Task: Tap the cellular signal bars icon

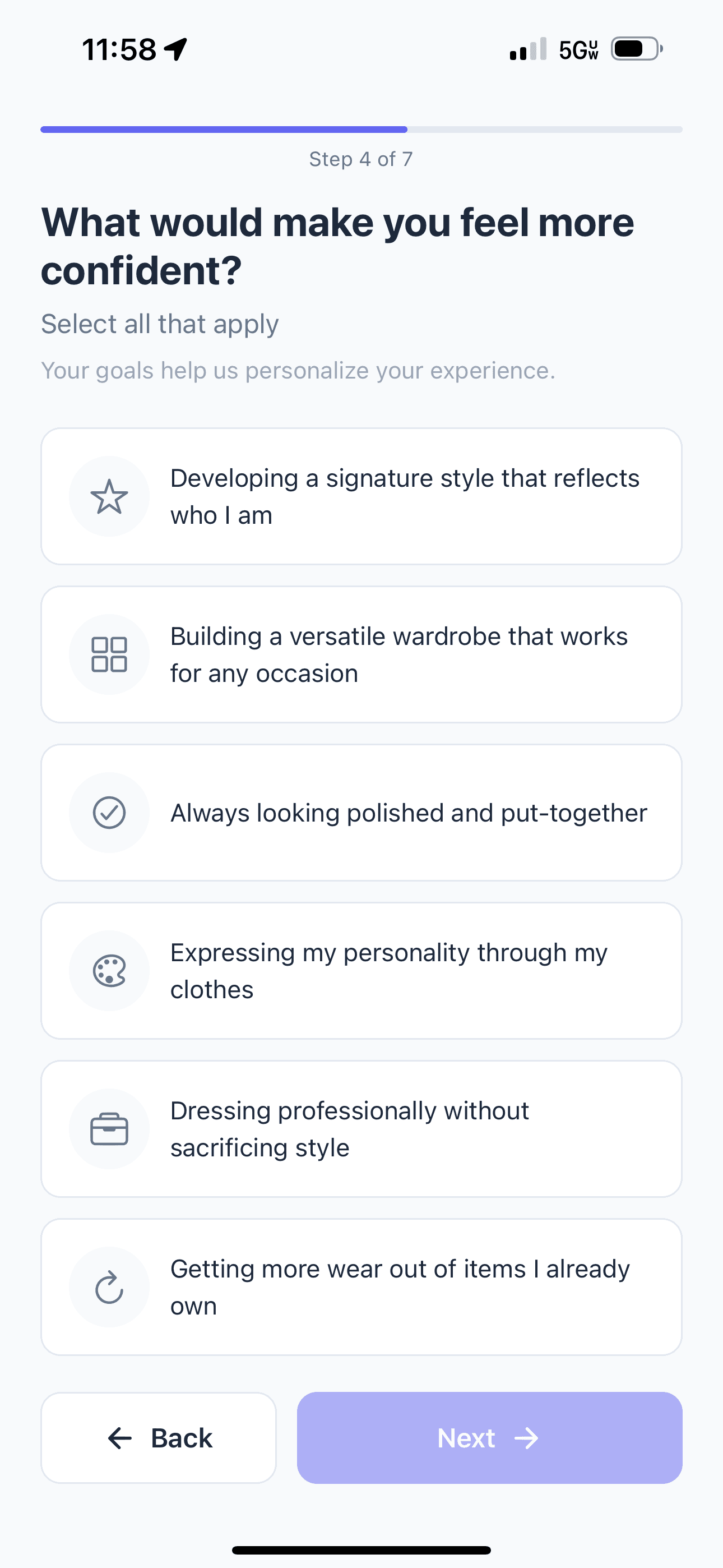Action: [x=527, y=50]
